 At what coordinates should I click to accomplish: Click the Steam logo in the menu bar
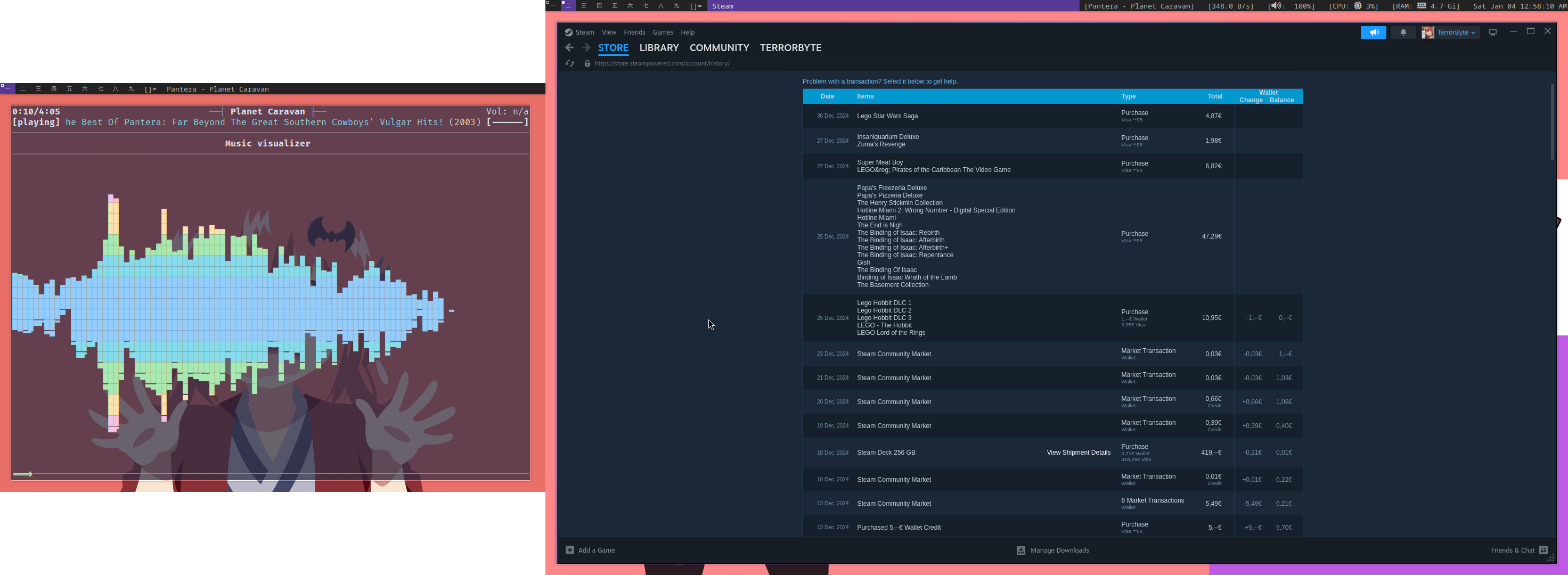[568, 32]
